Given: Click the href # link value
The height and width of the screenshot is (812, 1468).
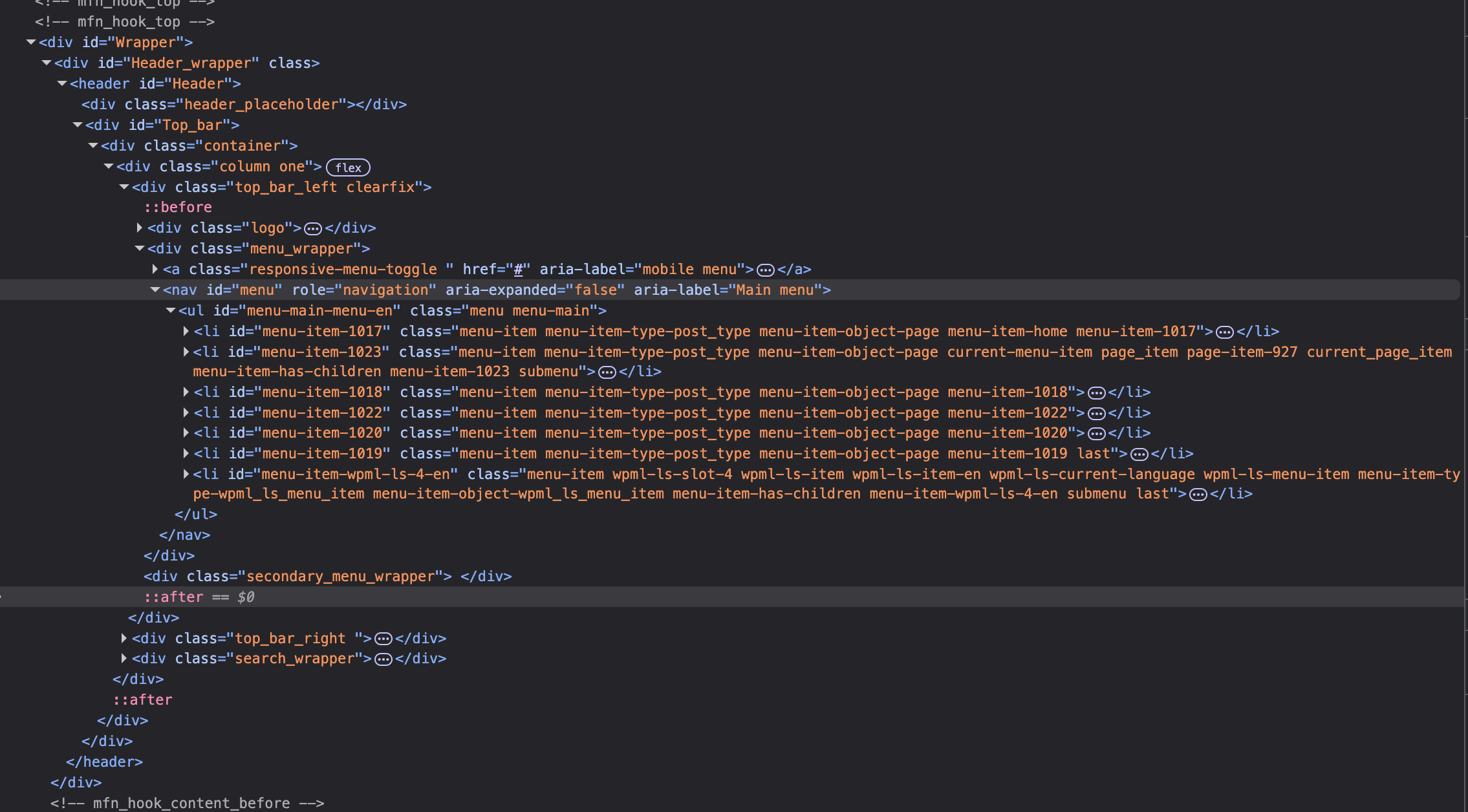Looking at the screenshot, I should (518, 270).
